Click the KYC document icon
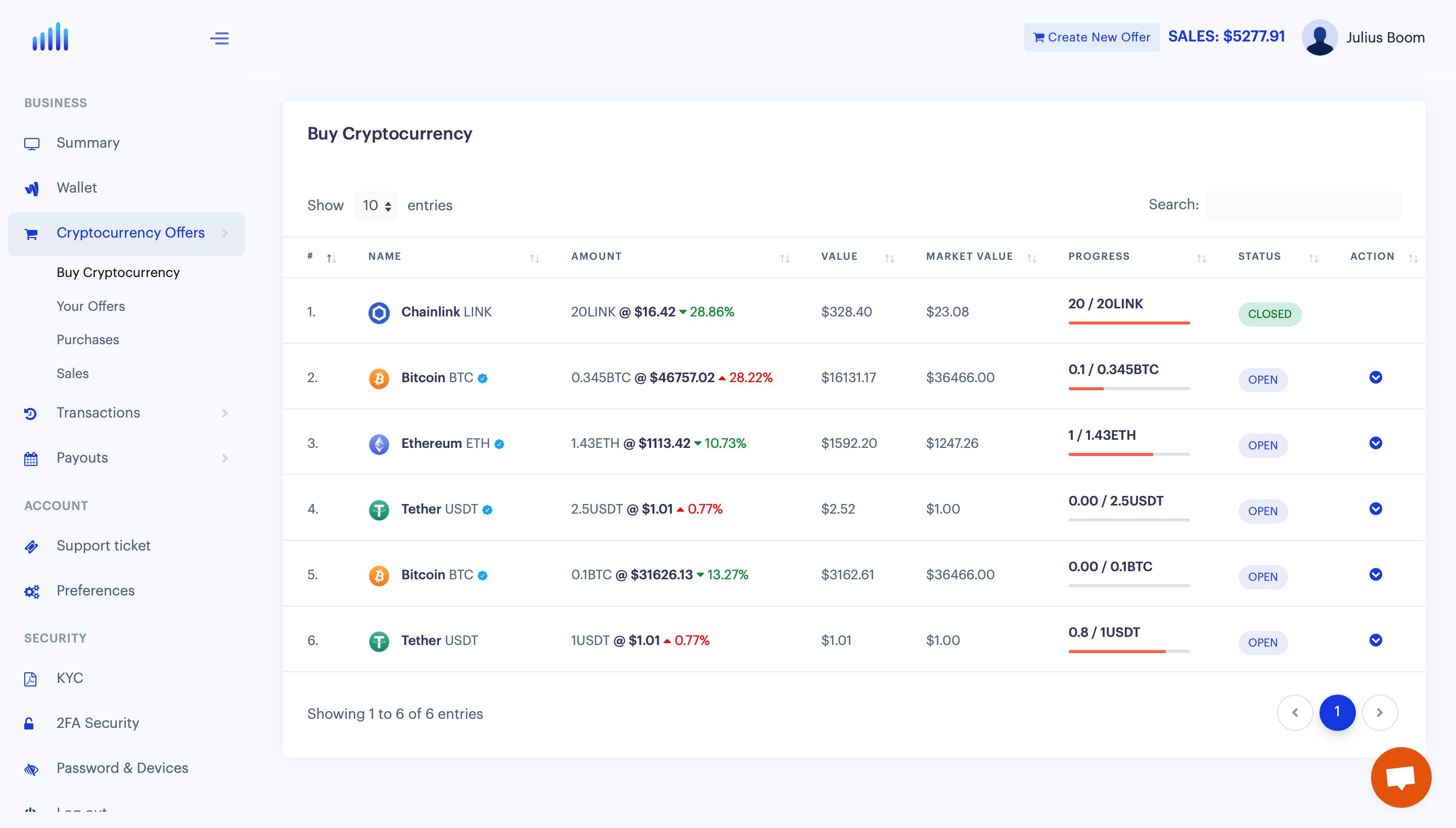Screen dimensions: 1456x828 [x=31, y=678]
